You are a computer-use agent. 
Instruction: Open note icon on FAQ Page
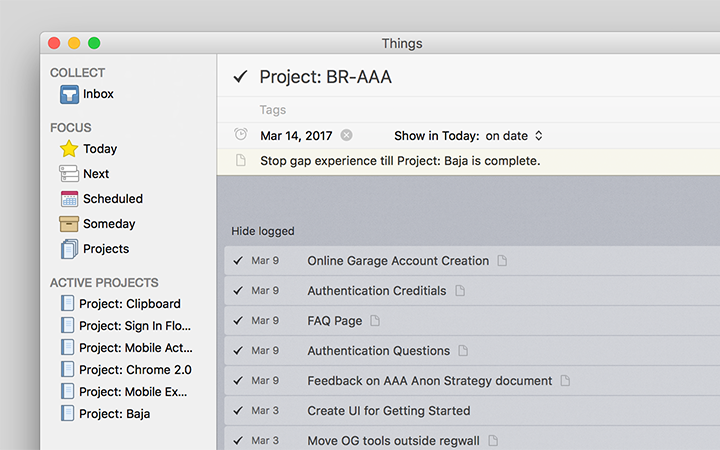tap(375, 321)
